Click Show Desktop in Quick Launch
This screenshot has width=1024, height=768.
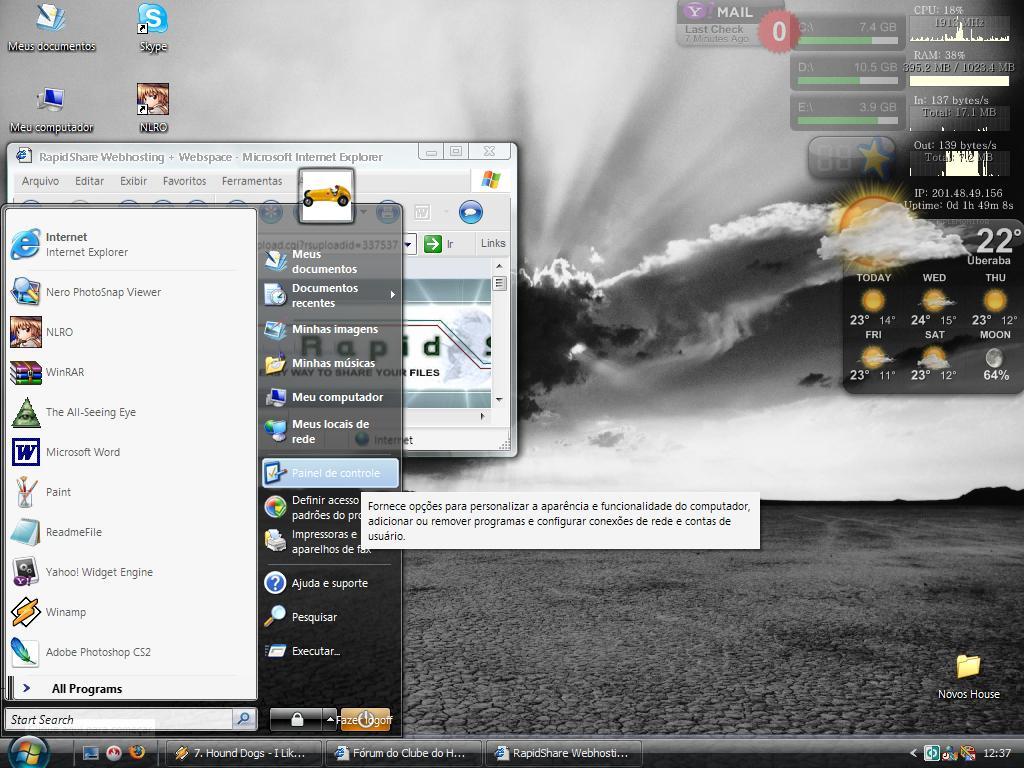coord(91,753)
